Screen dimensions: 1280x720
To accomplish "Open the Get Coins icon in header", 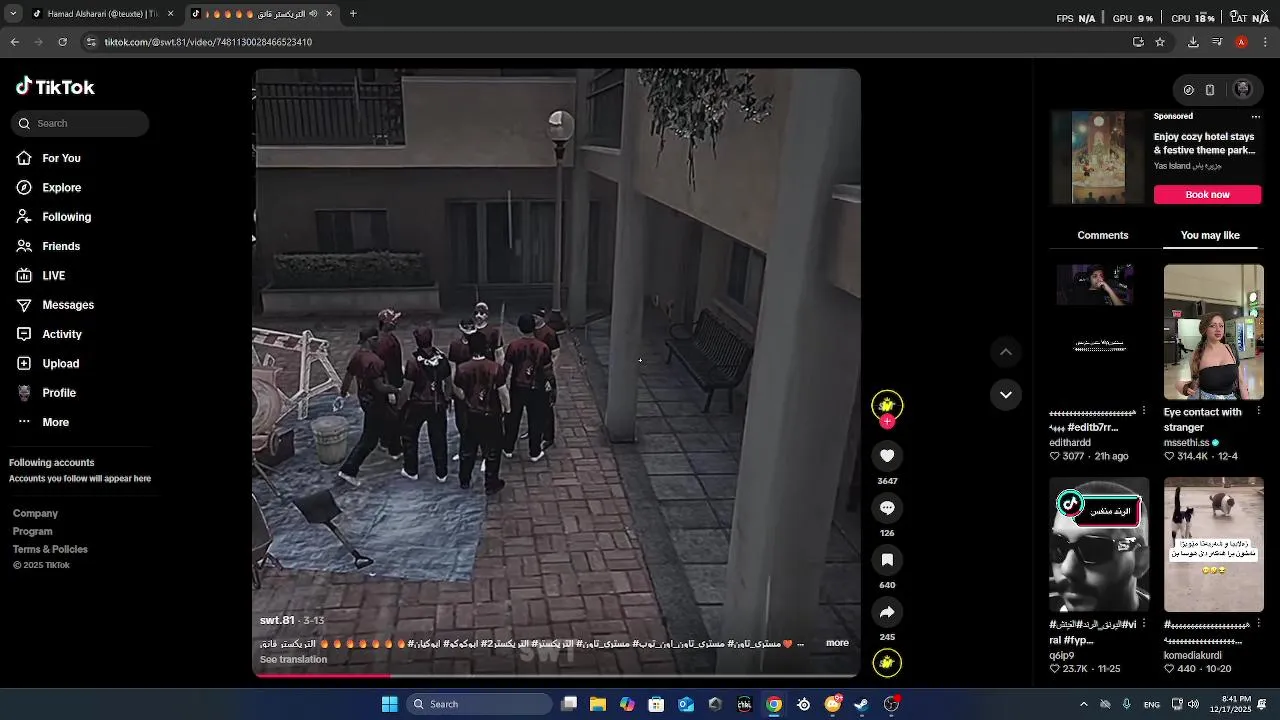I will click(x=1188, y=90).
